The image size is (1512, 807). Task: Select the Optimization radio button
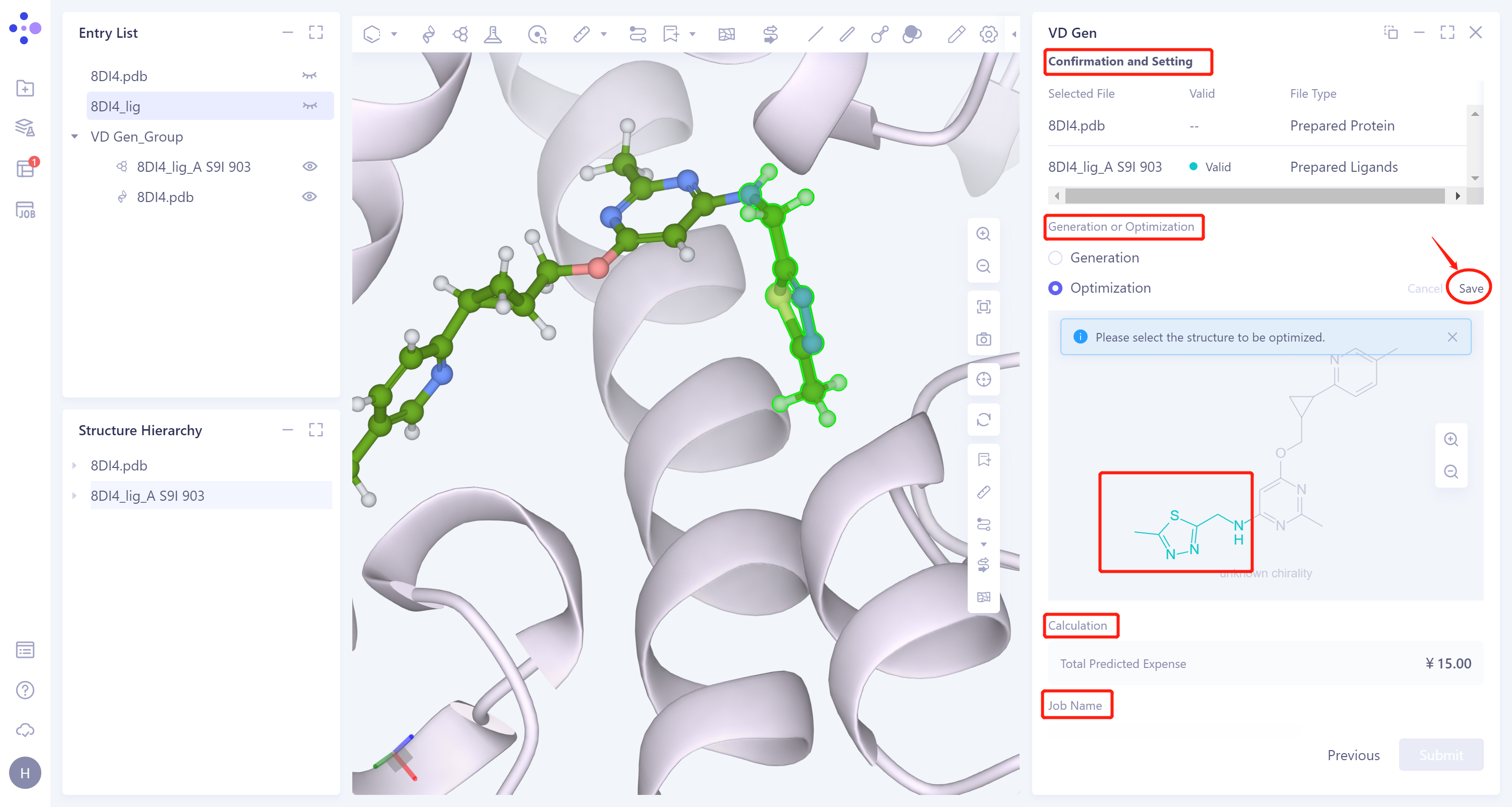pos(1055,288)
